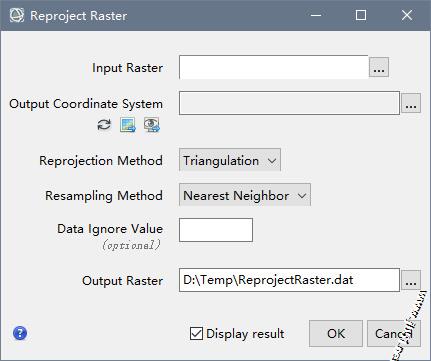Maximize the Reproject Raster window
The image size is (431, 361).
361,15
